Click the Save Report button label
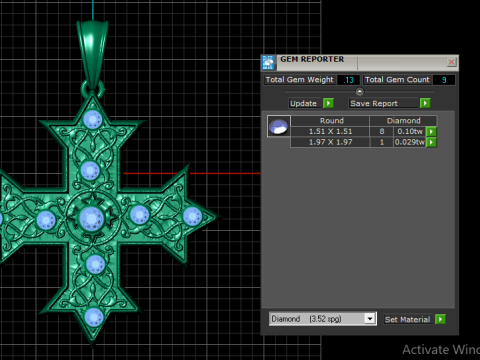 [x=383, y=103]
